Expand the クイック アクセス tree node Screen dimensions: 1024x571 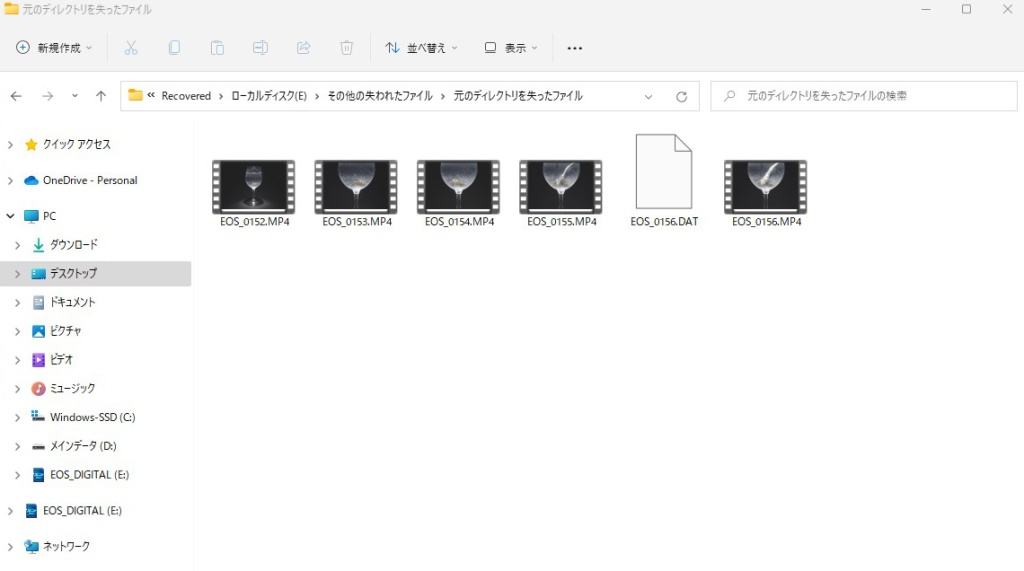[10, 144]
